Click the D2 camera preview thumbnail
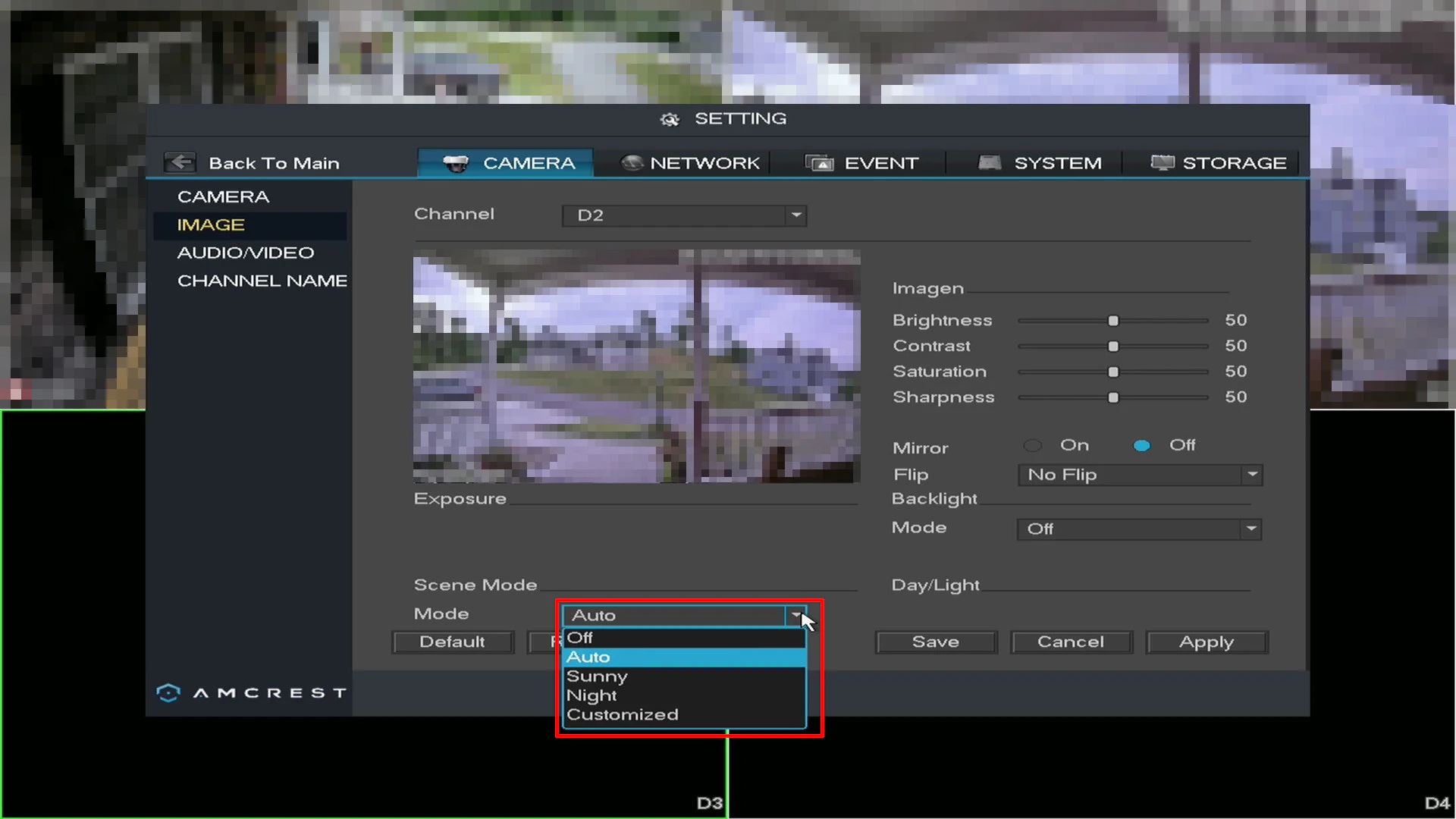 tap(637, 366)
